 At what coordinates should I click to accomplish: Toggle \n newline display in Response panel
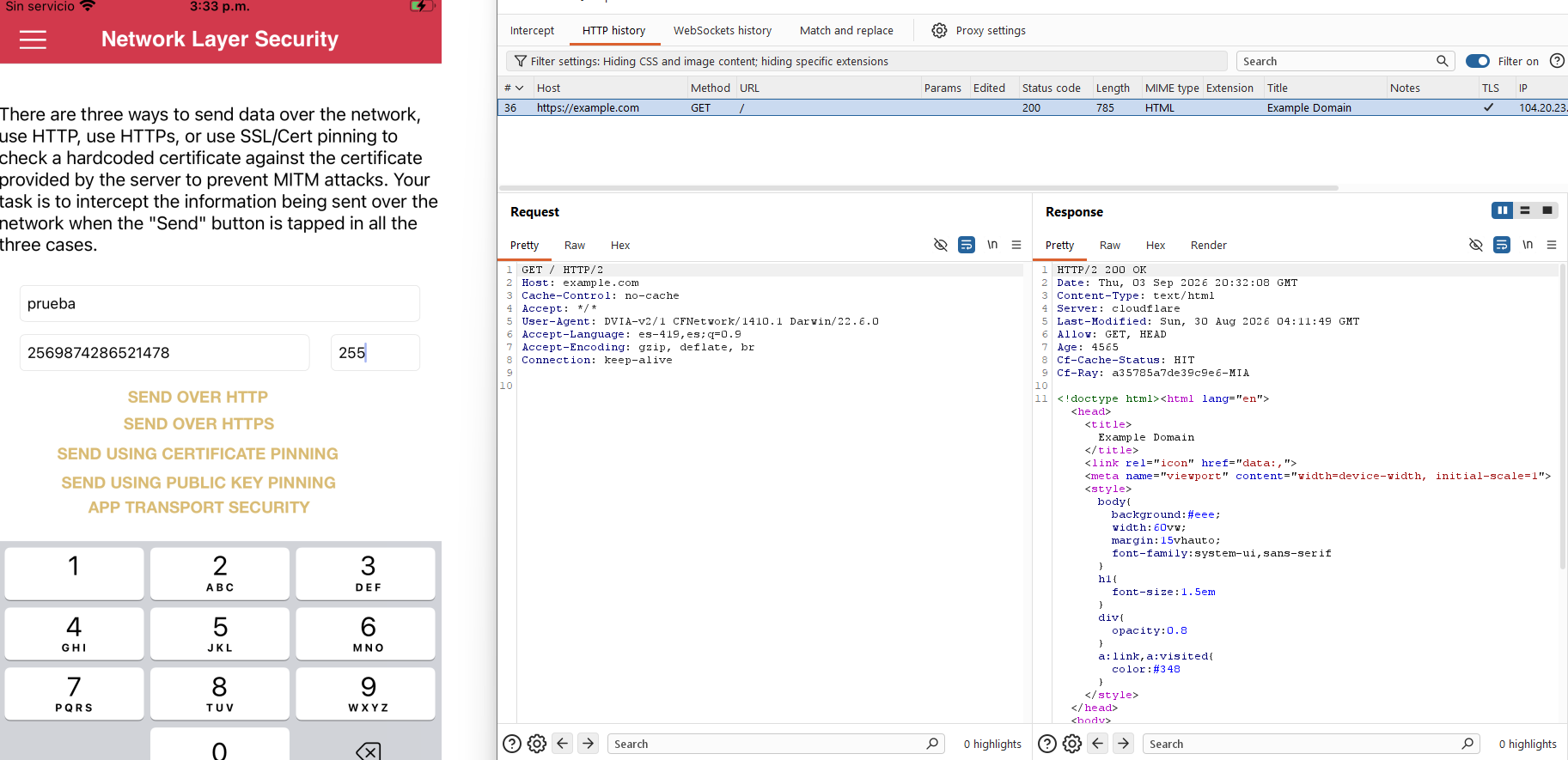click(x=1528, y=245)
